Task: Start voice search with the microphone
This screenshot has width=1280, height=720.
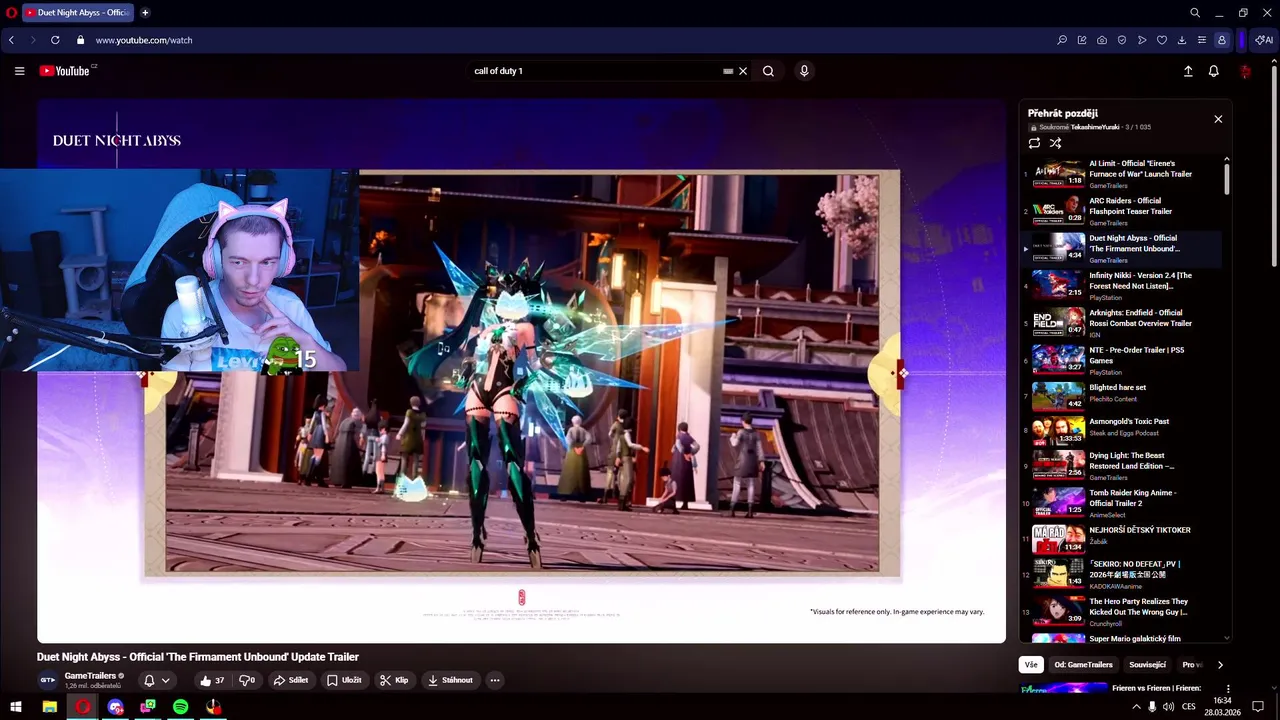Action: click(x=803, y=71)
